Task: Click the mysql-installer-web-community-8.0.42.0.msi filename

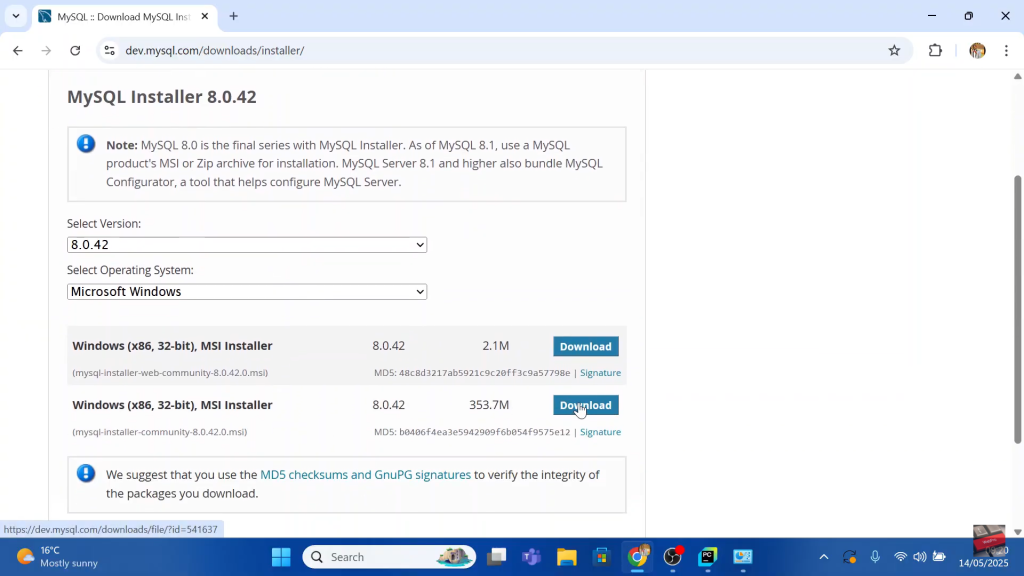Action: pos(170,373)
